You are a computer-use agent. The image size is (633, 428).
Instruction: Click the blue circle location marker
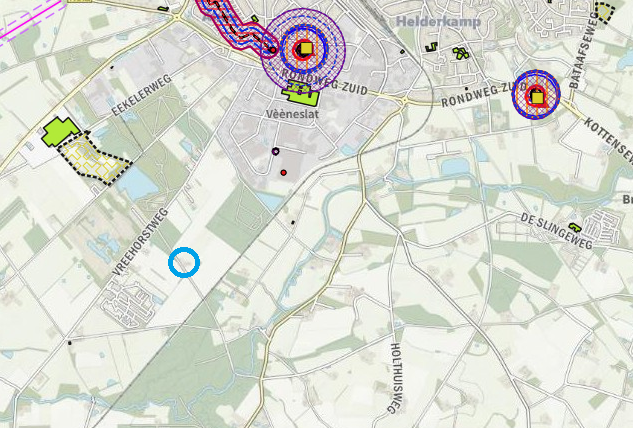(x=184, y=262)
